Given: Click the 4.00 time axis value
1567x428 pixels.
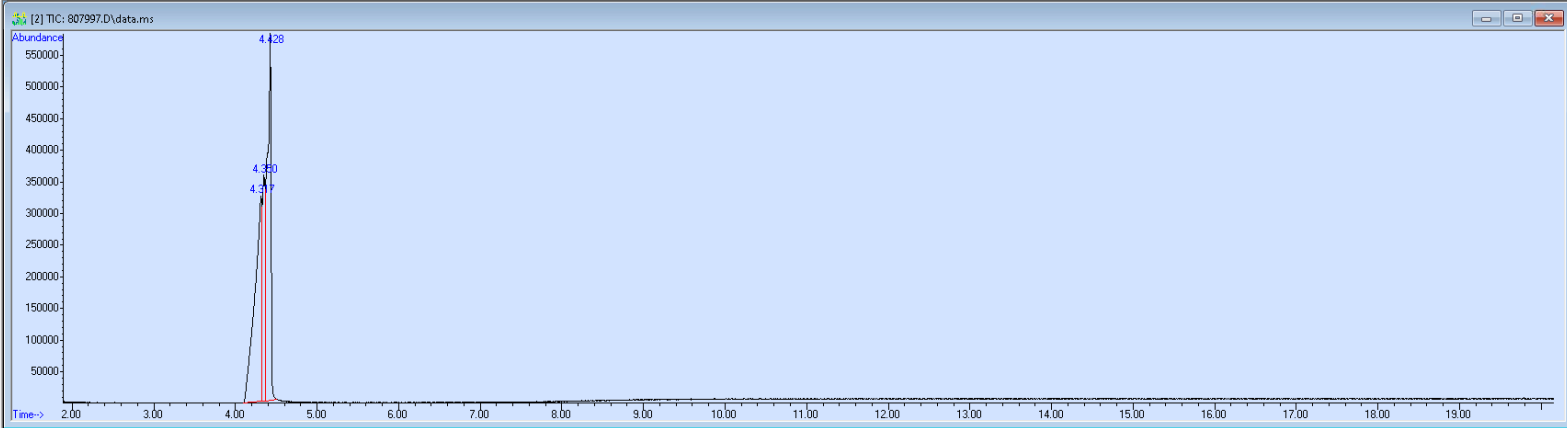Looking at the screenshot, I should [234, 413].
